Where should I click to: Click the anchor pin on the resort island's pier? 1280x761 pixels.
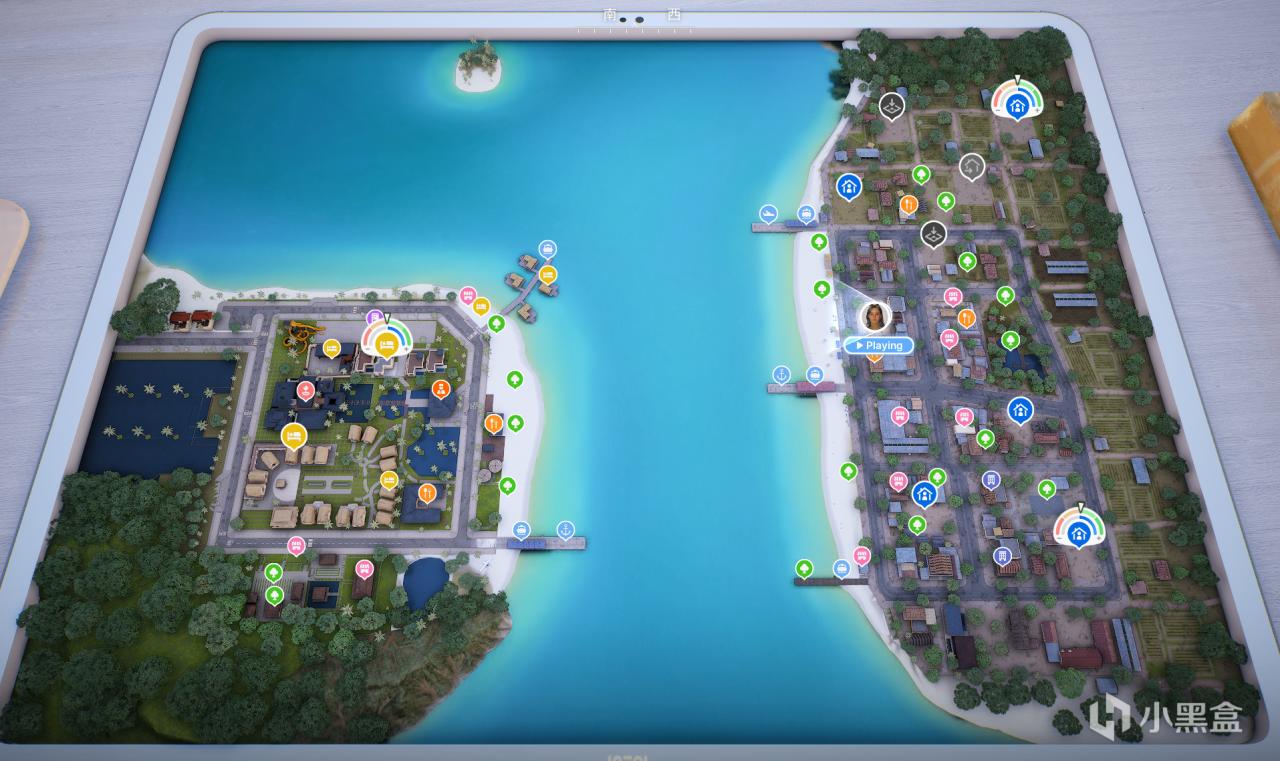point(565,528)
